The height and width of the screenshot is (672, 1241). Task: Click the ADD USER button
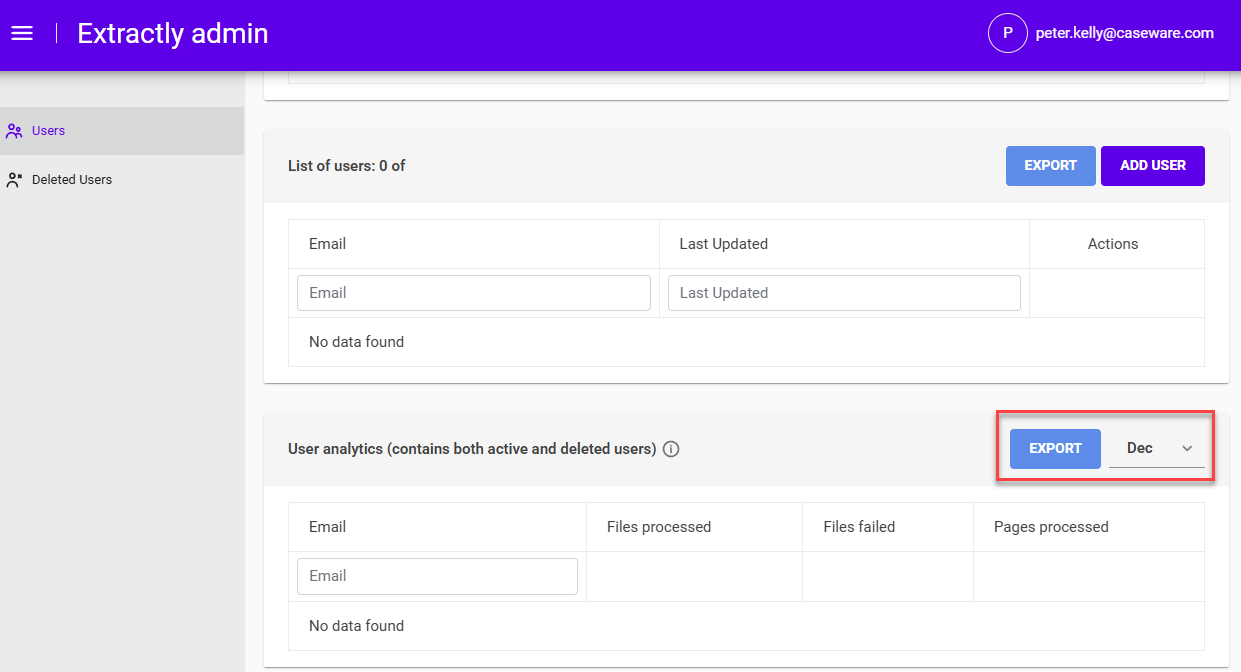1152,165
